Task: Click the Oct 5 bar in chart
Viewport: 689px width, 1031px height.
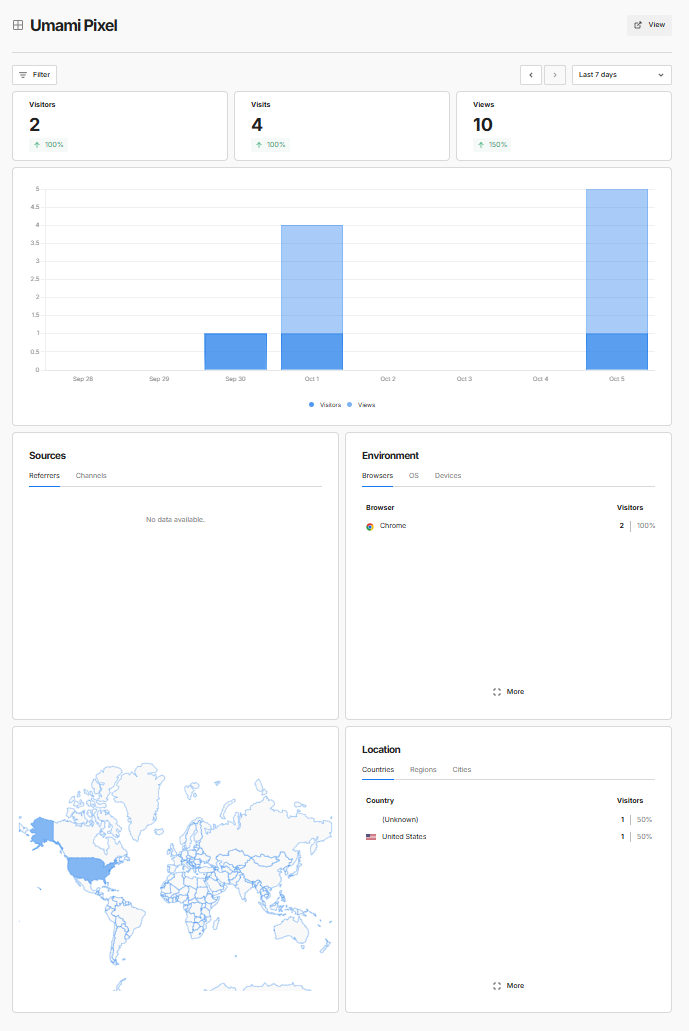Action: (617, 280)
